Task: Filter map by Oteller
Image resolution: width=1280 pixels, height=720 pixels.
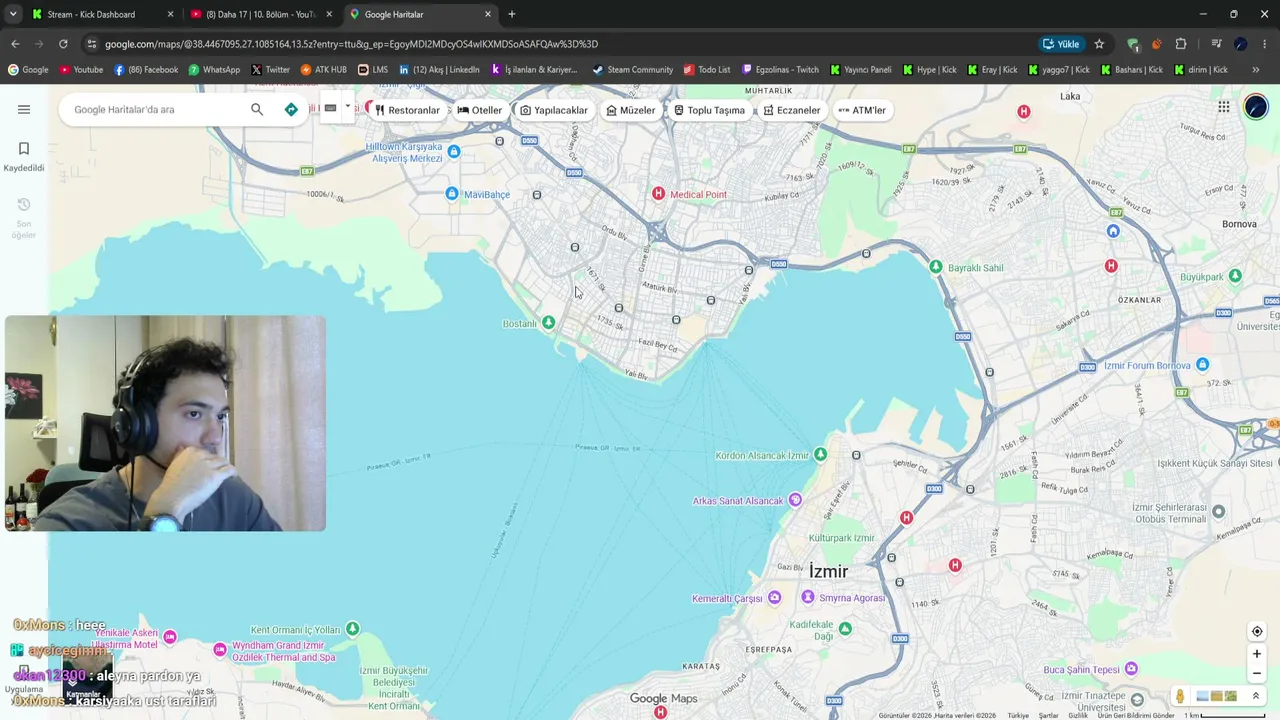Action: point(480,110)
